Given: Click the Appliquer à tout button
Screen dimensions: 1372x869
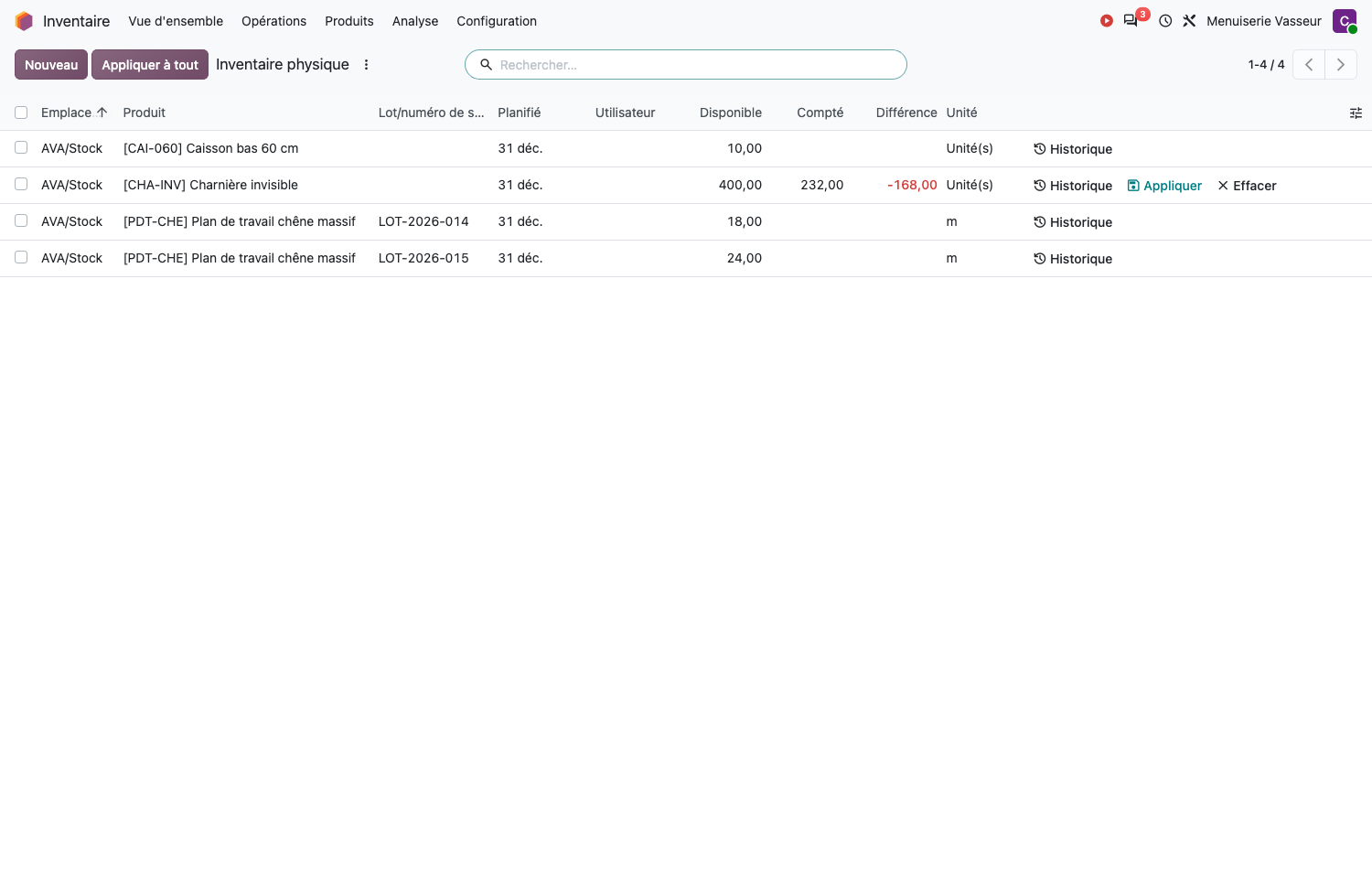Looking at the screenshot, I should click(150, 65).
